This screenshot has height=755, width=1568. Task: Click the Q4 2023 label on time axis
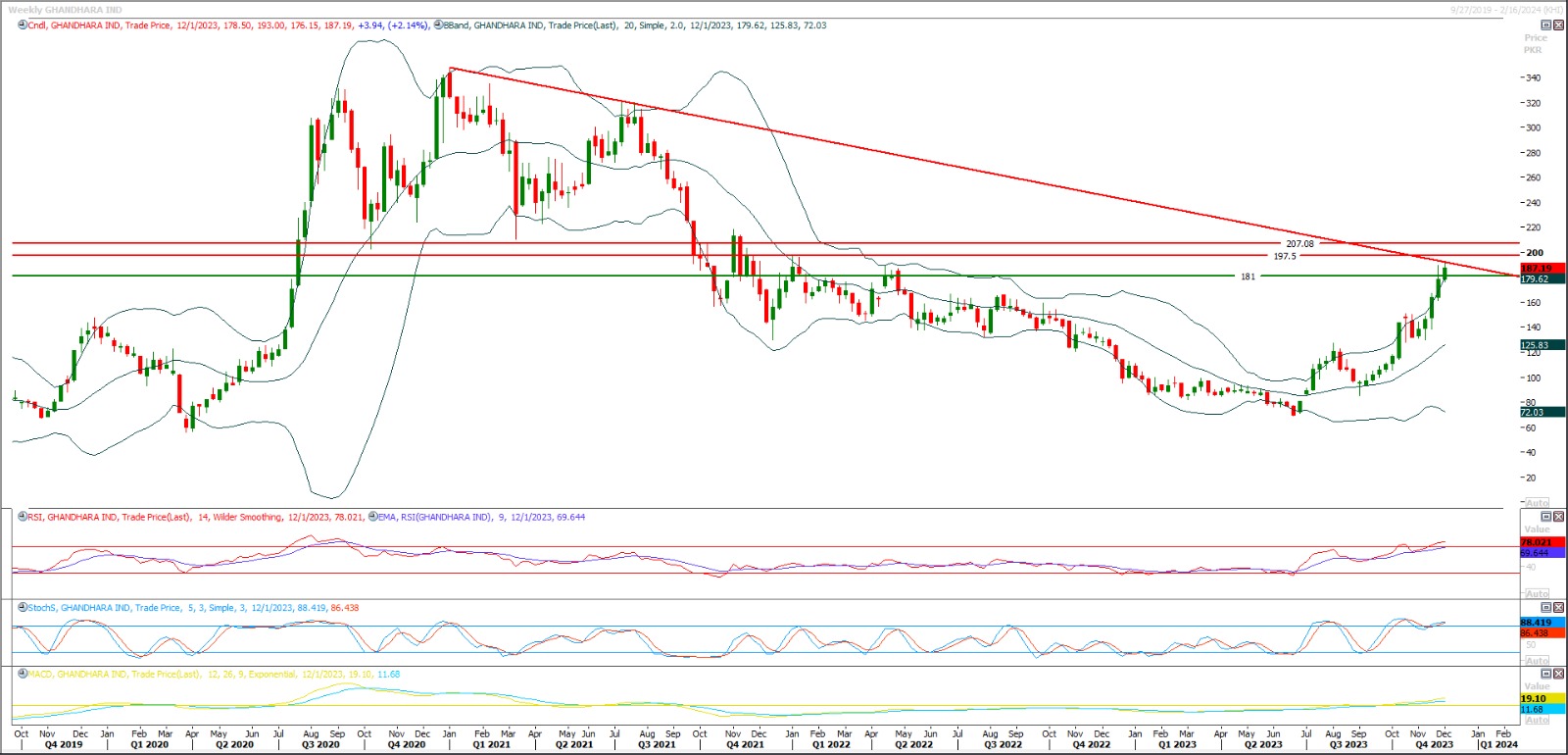[1434, 745]
